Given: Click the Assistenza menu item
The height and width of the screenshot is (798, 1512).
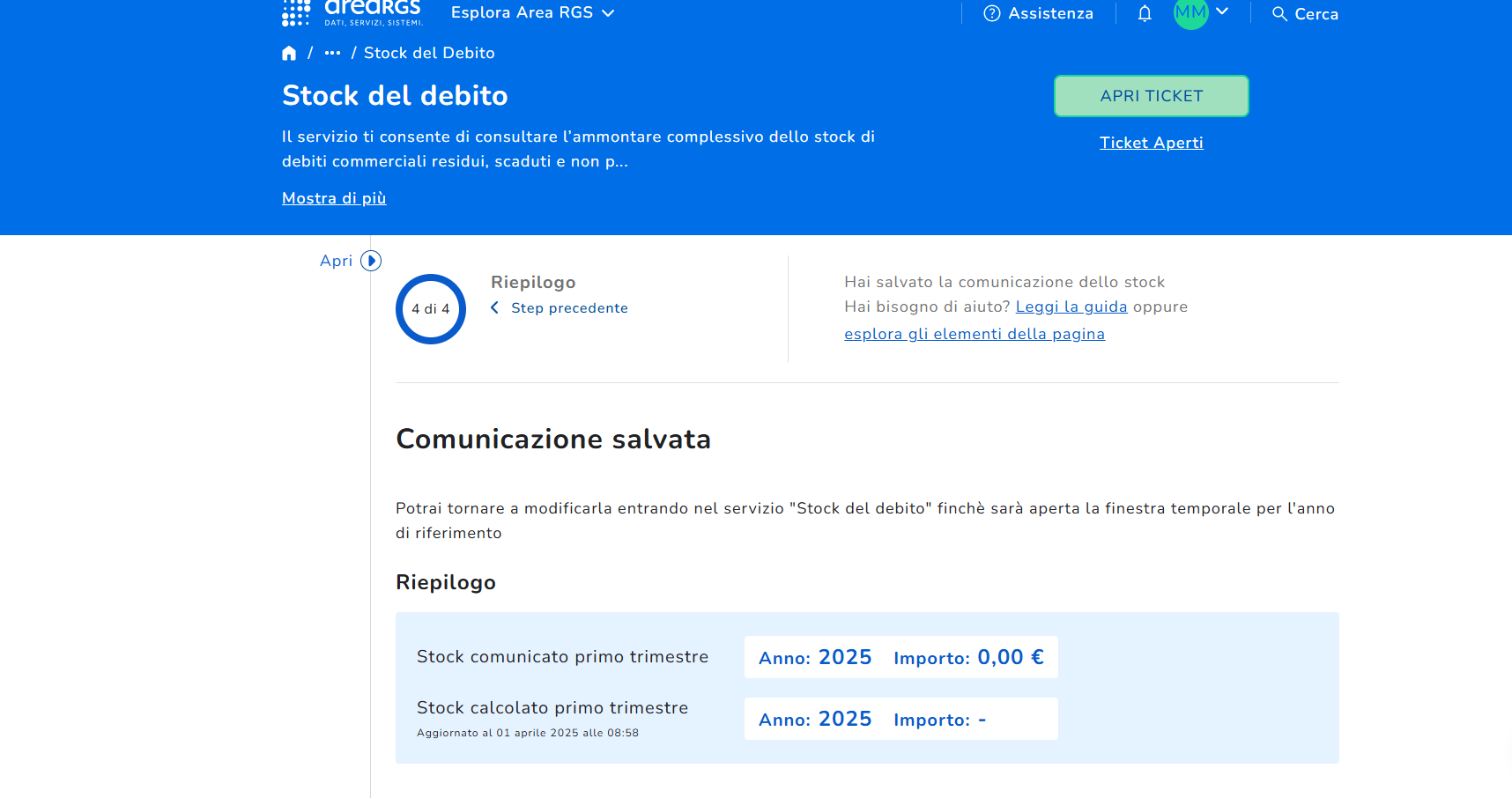Looking at the screenshot, I should 1050,13.
